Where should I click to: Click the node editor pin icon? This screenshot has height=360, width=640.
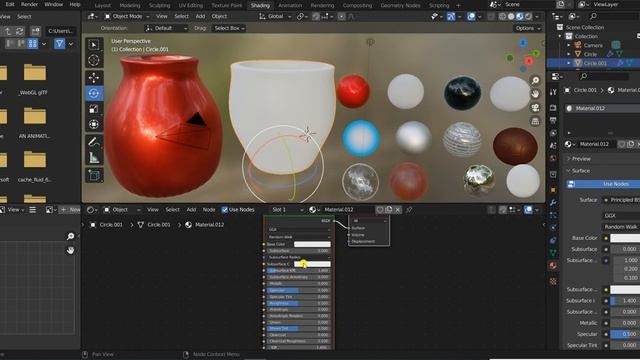(x=409, y=210)
